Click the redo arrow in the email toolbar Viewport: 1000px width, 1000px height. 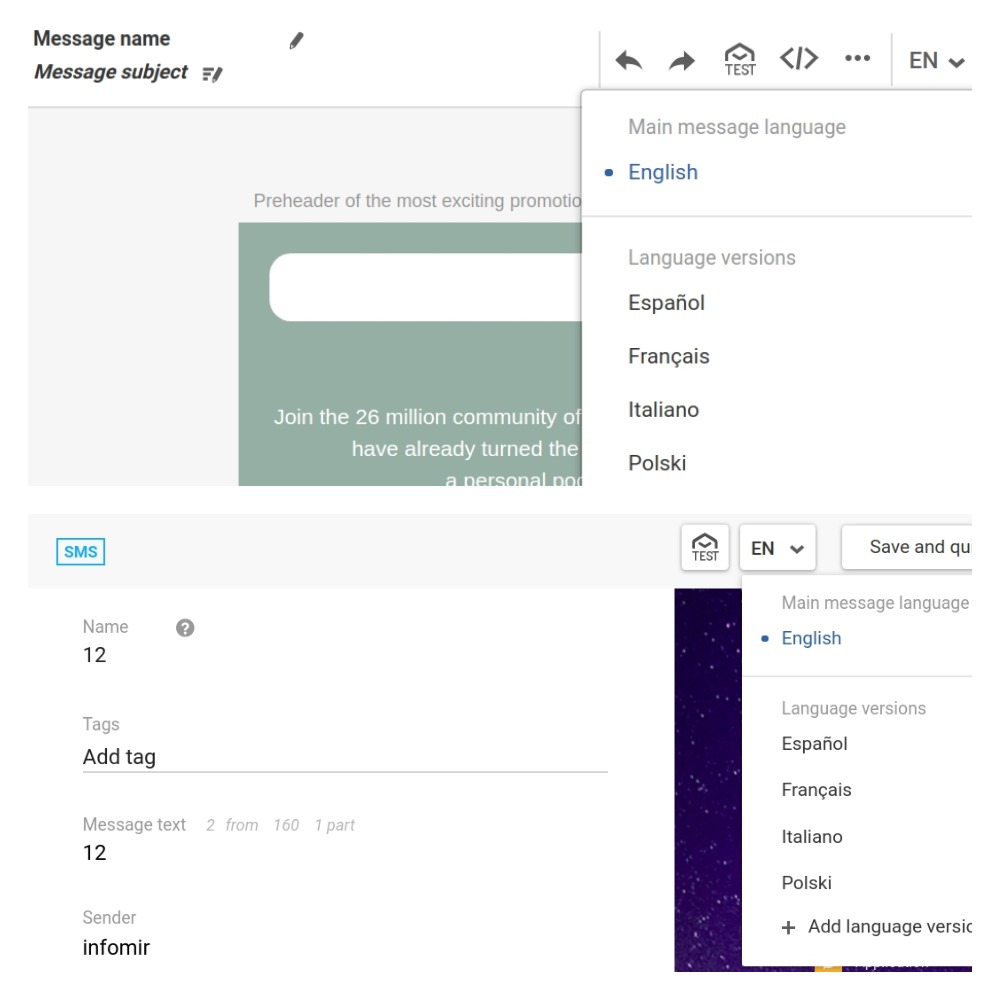click(682, 61)
